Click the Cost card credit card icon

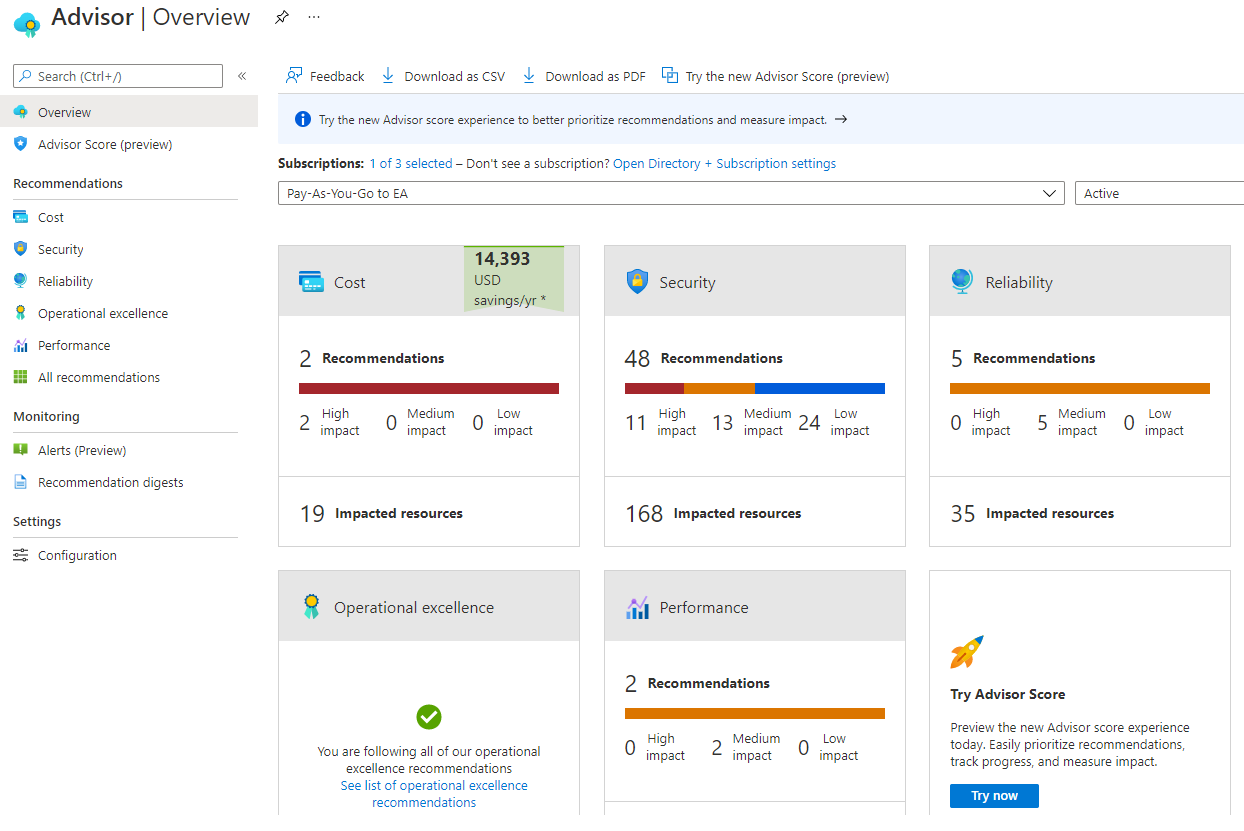pyautogui.click(x=312, y=282)
